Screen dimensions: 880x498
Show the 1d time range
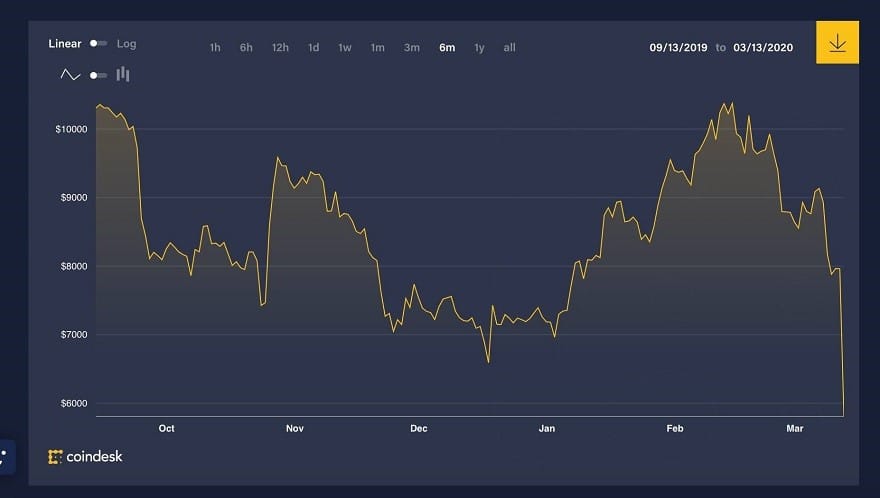tap(313, 48)
